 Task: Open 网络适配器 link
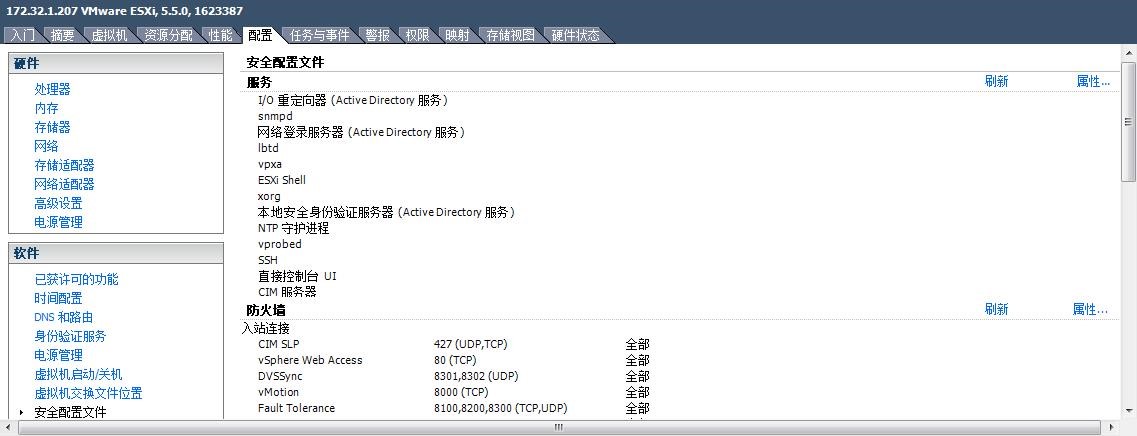[x=65, y=184]
